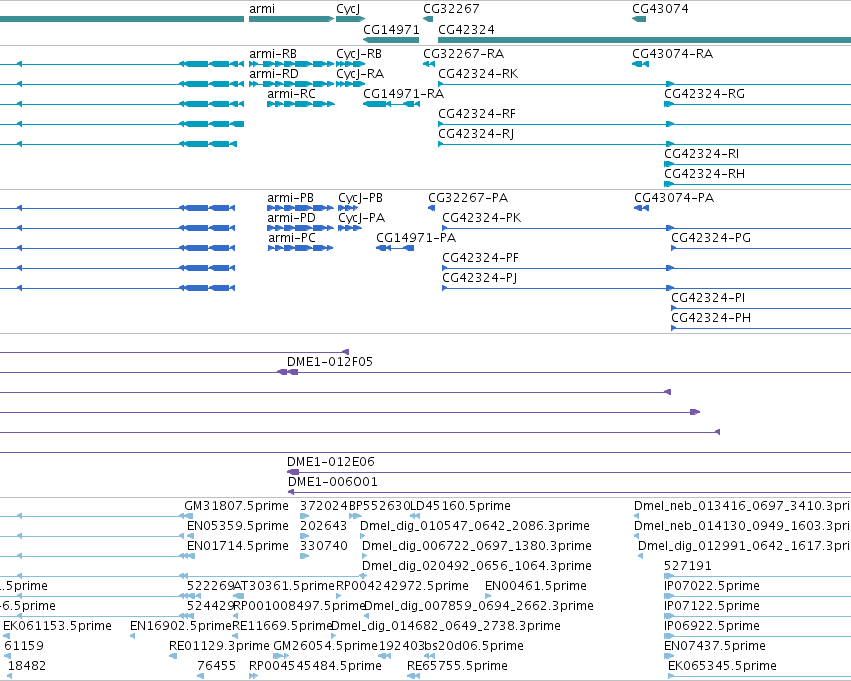
Task: Select the CycJ-PB protein label
Action: 360,199
